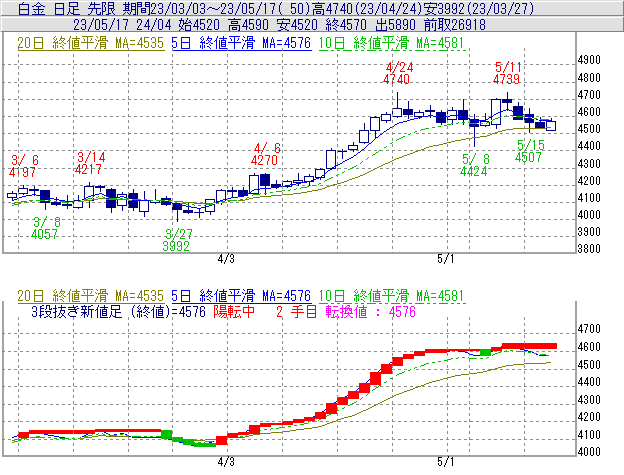This screenshot has height=475, width=624.
Task: Click the last white candlestick on upper chart
Action: point(551,126)
